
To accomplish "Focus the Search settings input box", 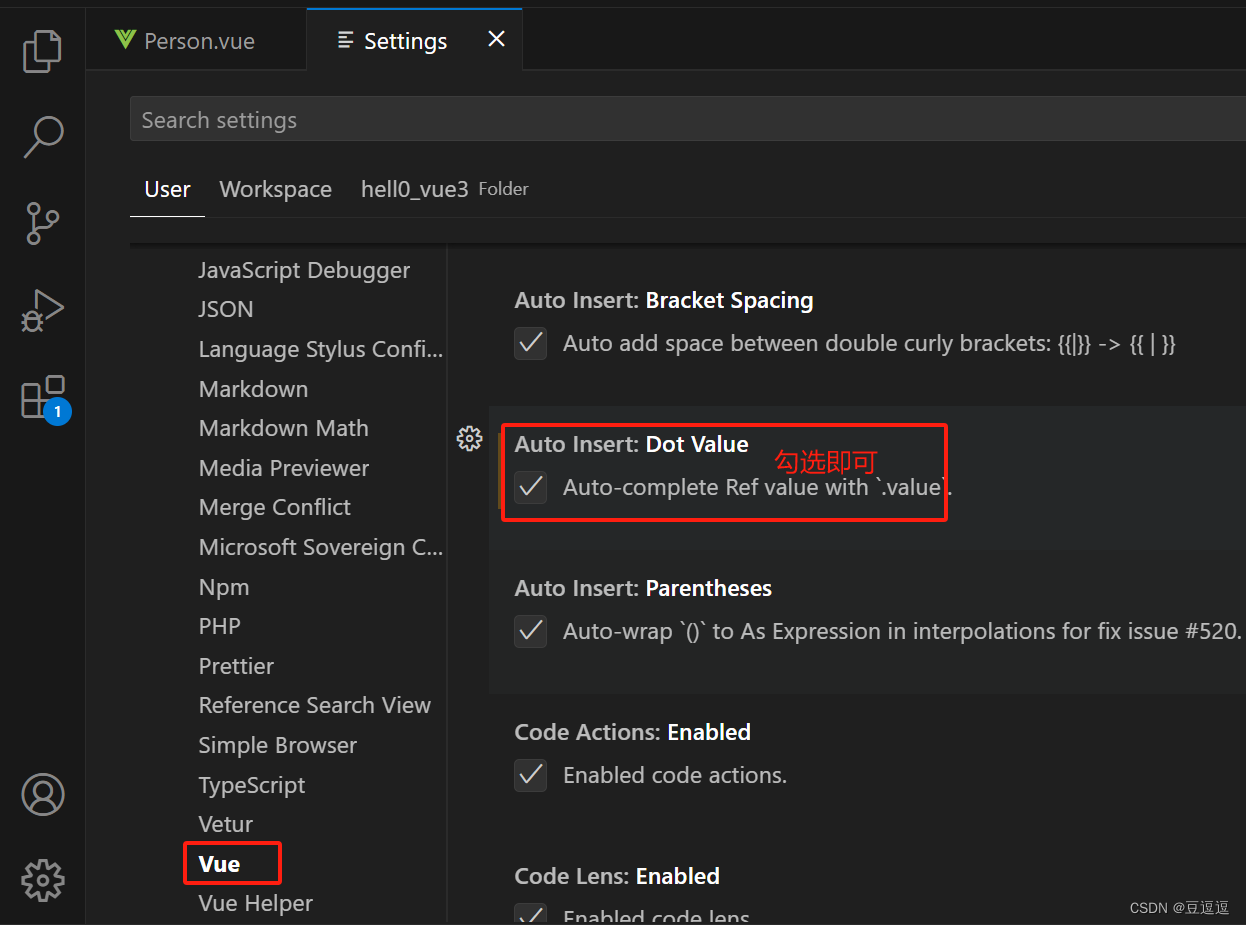I will tap(688, 120).
